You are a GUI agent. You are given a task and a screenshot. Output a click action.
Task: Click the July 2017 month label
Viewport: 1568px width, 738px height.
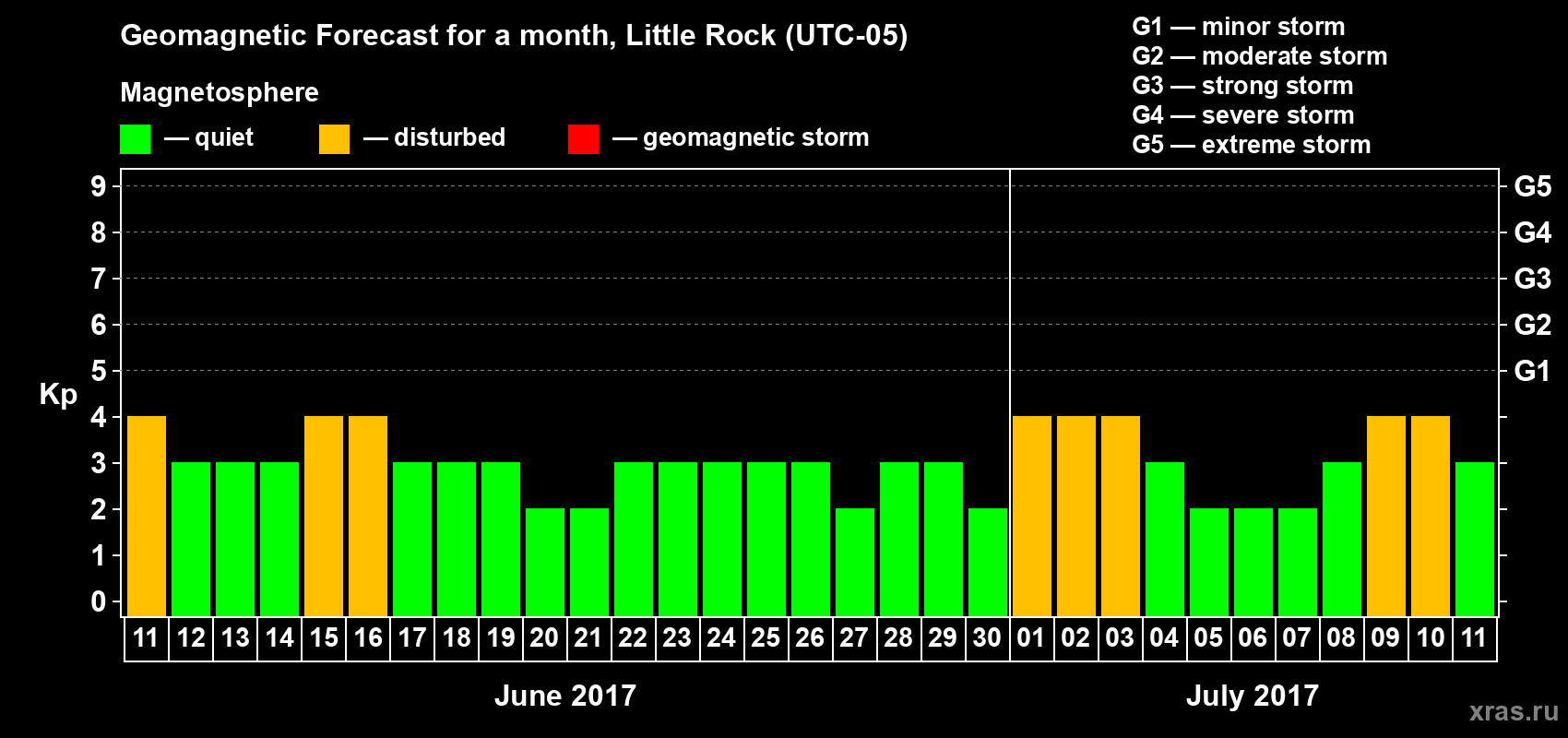[x=1253, y=696]
